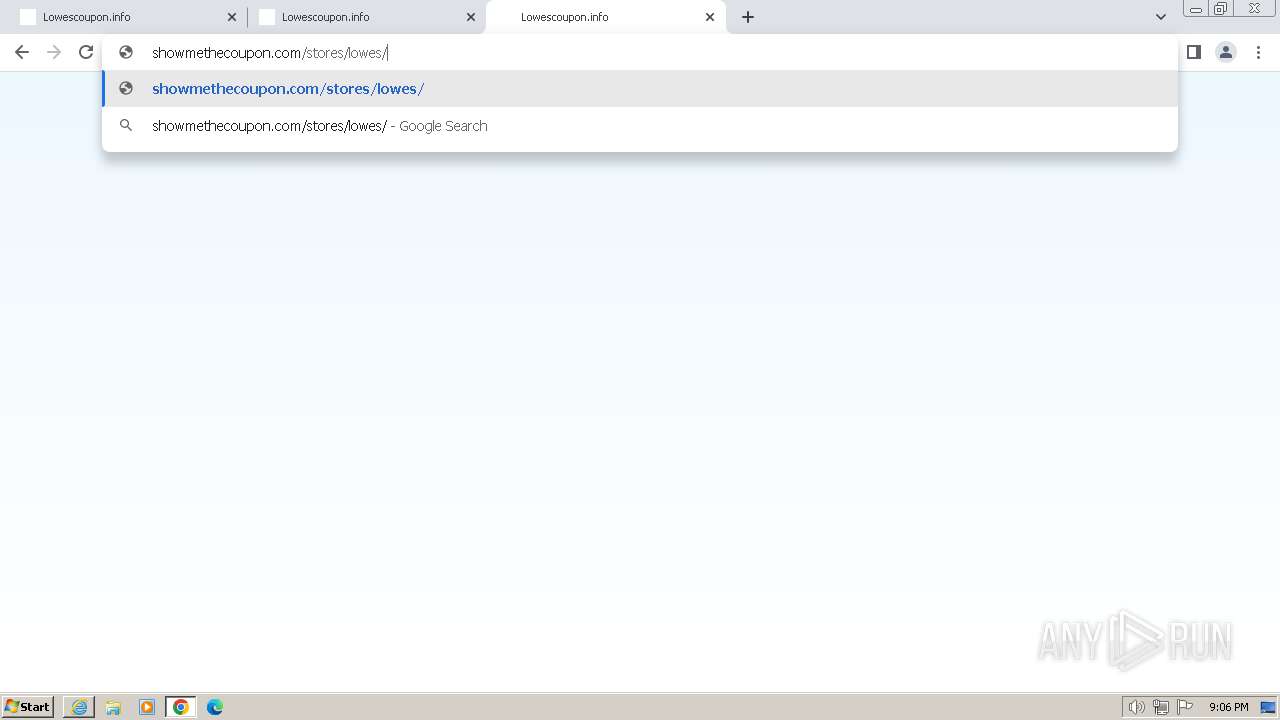The image size is (1280, 720).
Task: Choose the Google Search suggestion for showmethecoupon.com
Action: tap(640, 126)
